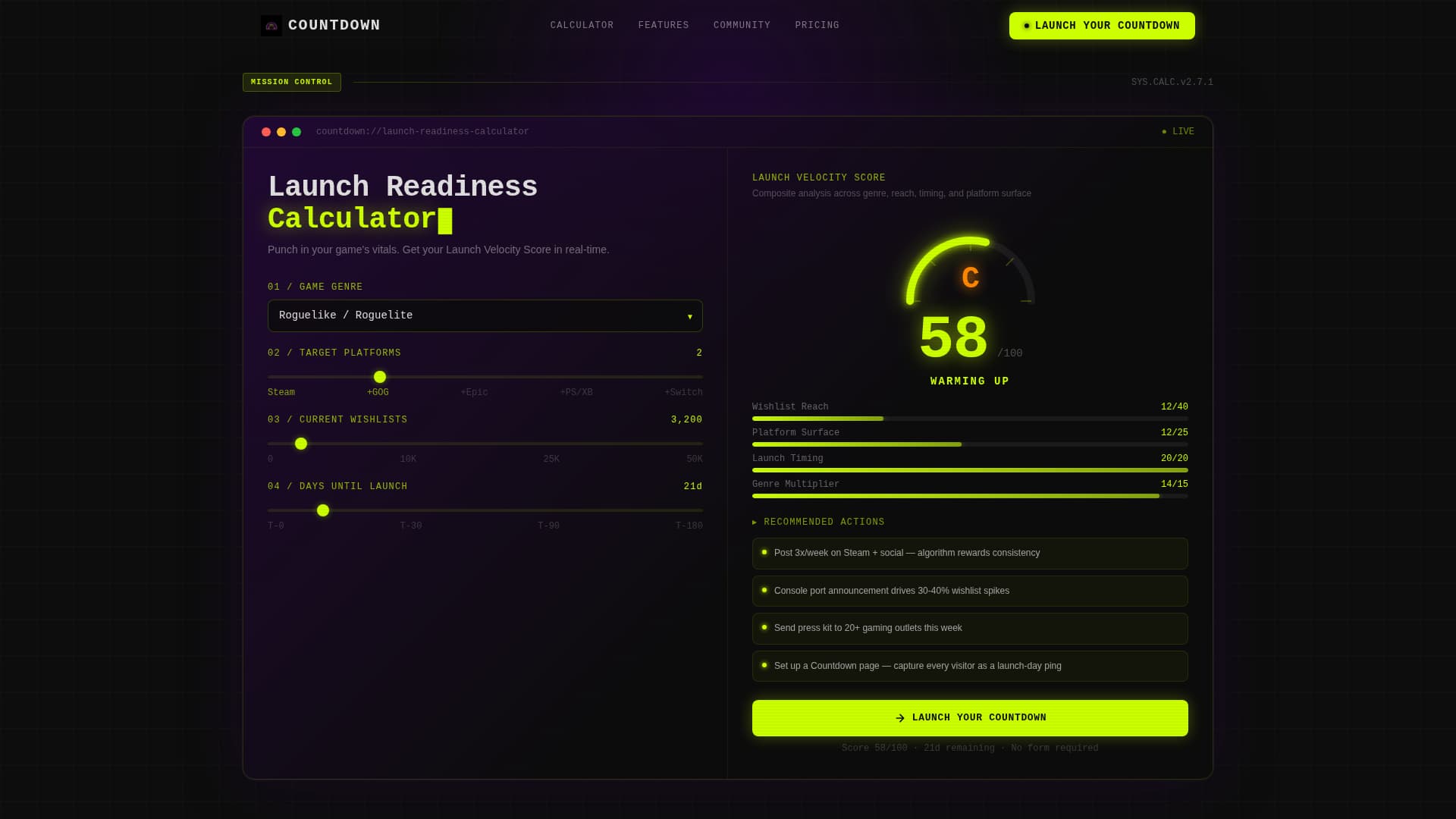
Task: Click the Launch Velocity Score heading
Action: (819, 177)
